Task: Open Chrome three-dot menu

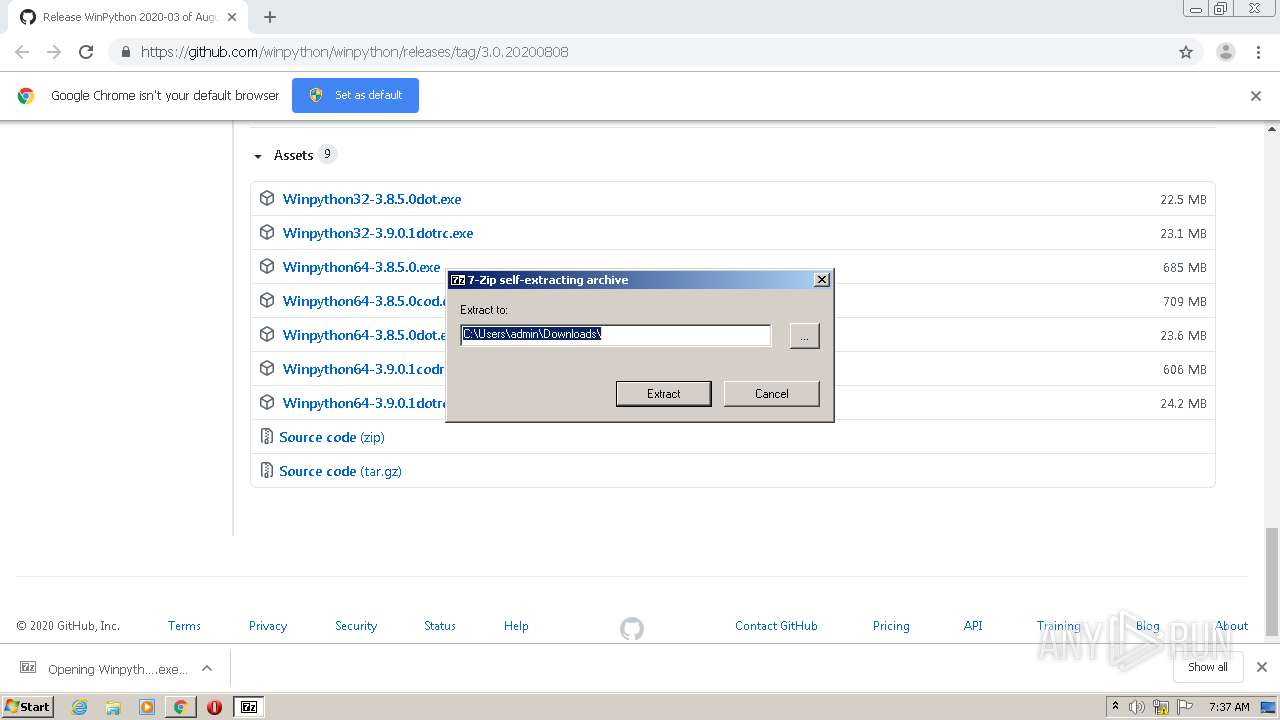Action: pyautogui.click(x=1258, y=52)
